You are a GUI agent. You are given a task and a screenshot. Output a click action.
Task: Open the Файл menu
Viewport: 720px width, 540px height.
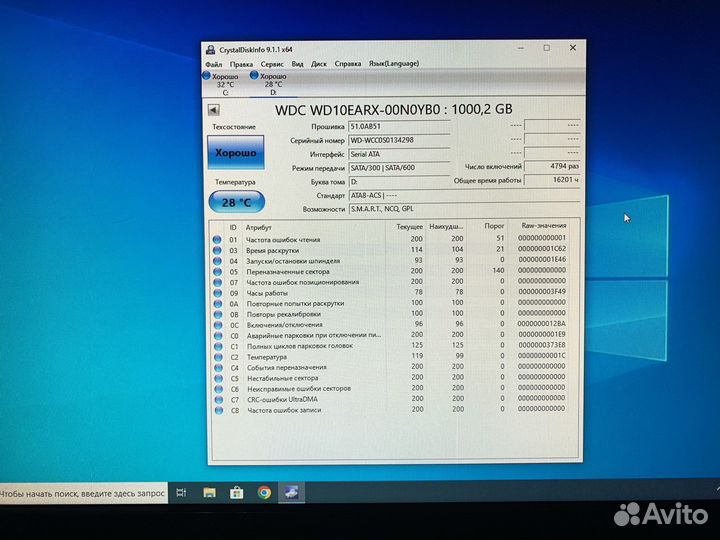click(214, 64)
